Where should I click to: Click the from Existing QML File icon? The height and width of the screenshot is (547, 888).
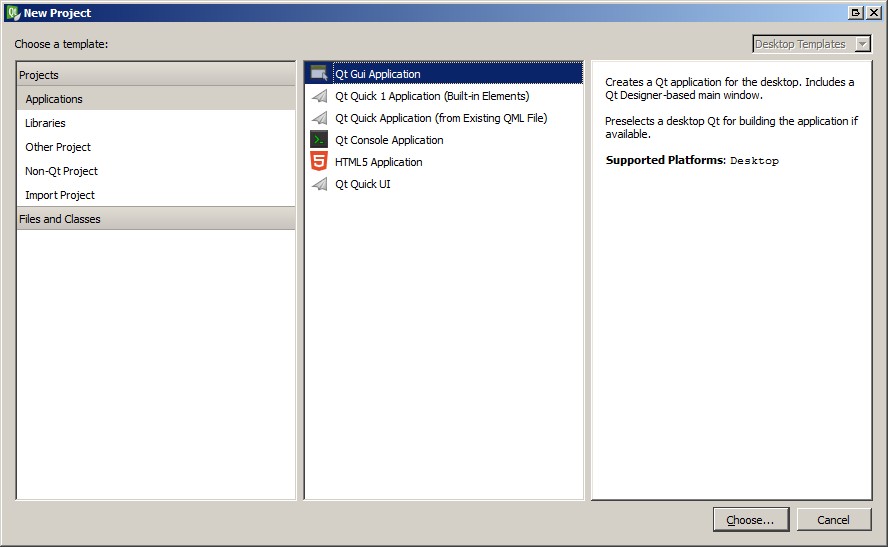pyautogui.click(x=319, y=118)
